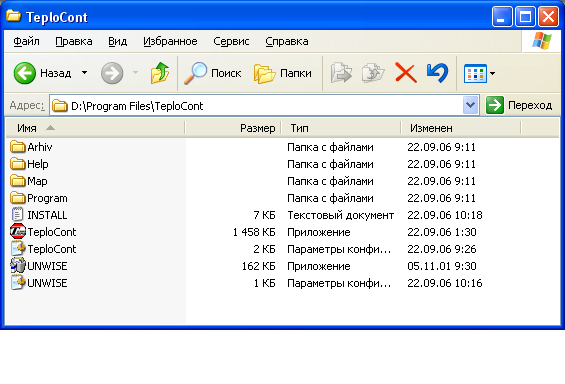Click the 1 458 КБ size cell

click(254, 232)
